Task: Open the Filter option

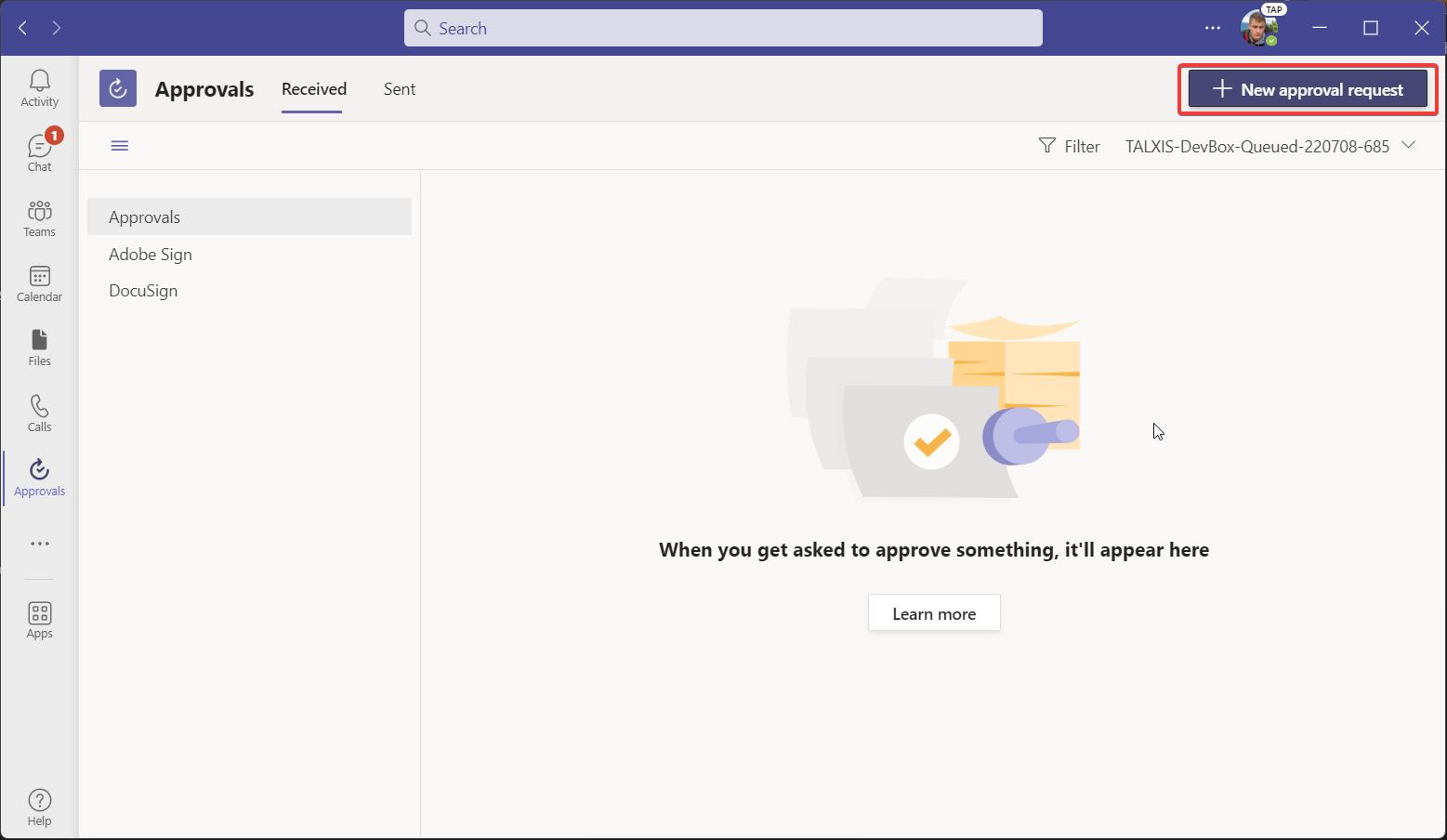Action: point(1069,146)
